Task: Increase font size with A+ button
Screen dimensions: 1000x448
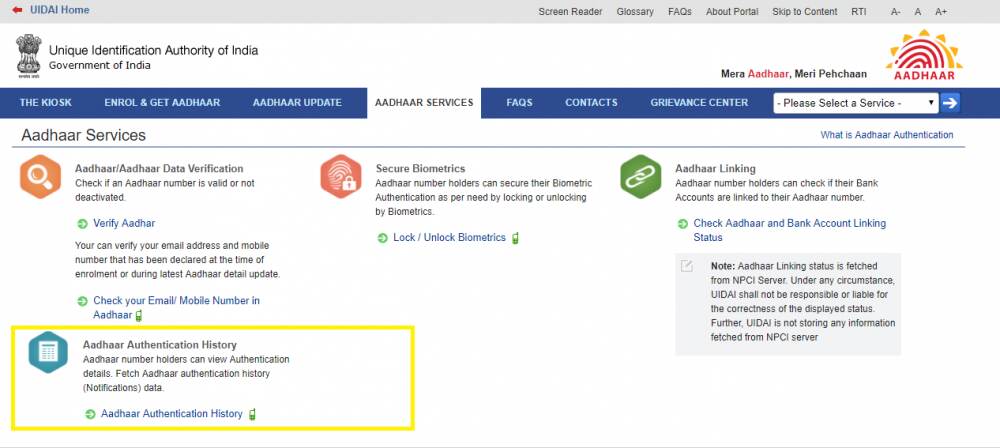Action: [x=941, y=11]
